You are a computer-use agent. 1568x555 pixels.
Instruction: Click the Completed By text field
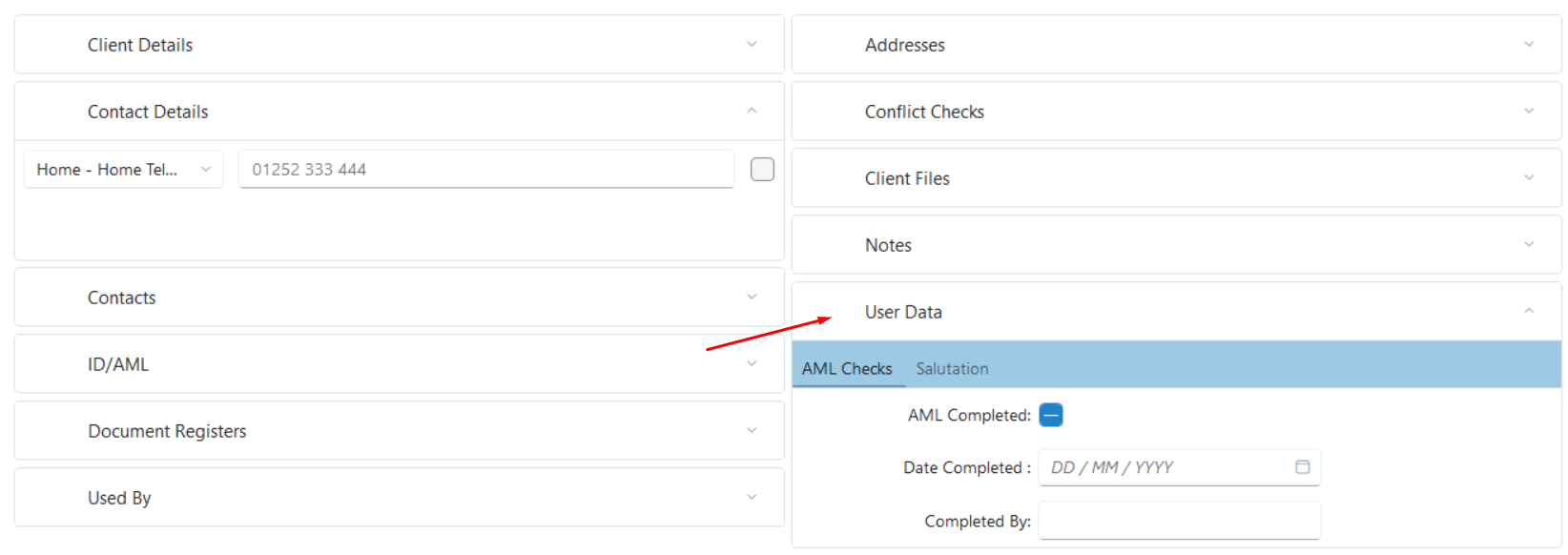1179,521
